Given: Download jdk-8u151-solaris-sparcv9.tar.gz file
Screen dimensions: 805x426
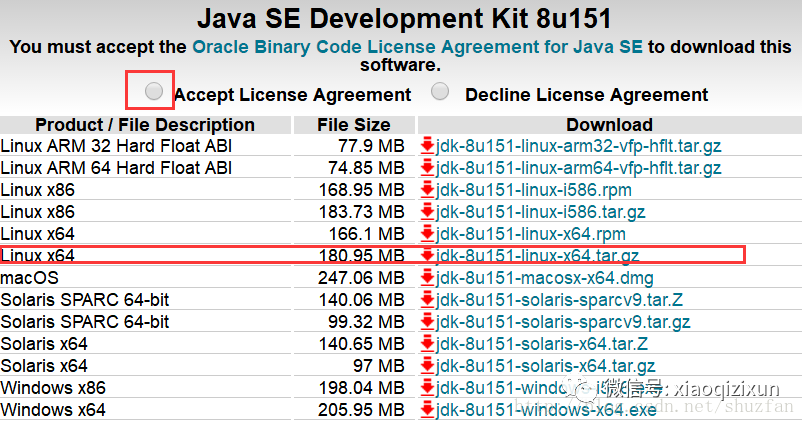Looking at the screenshot, I should tap(563, 322).
